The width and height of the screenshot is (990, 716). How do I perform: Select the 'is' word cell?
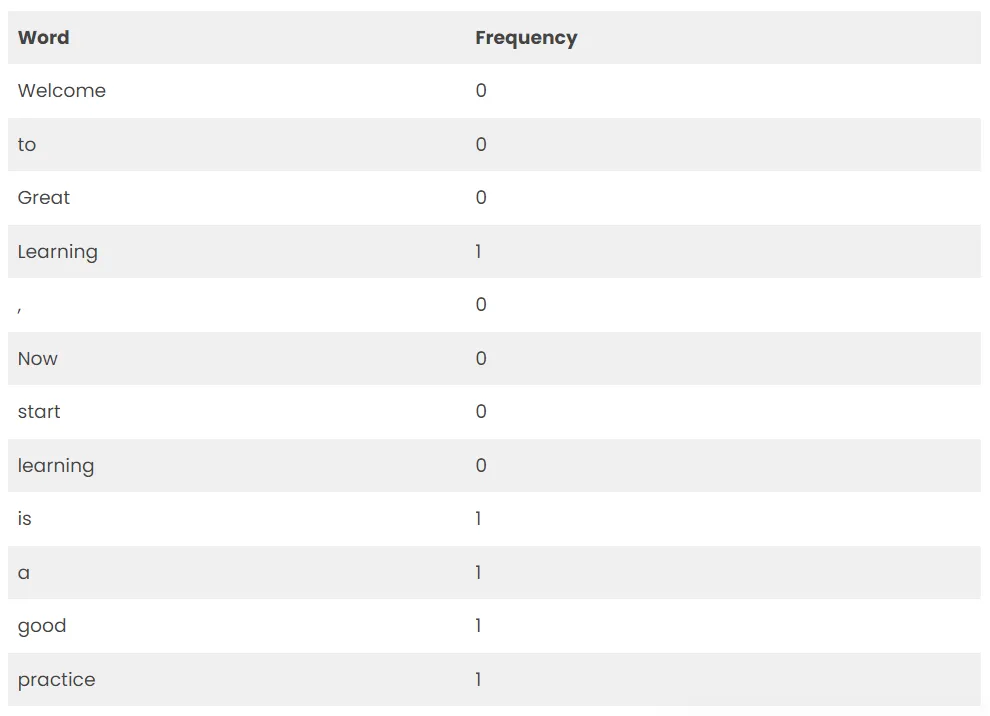tap(25, 519)
